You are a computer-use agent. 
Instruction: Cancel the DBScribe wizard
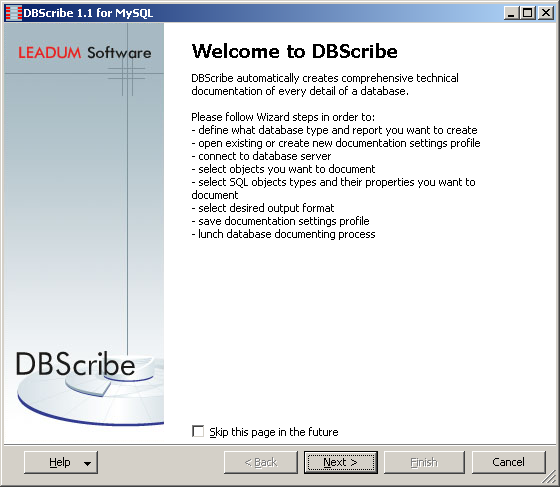[x=509, y=462]
